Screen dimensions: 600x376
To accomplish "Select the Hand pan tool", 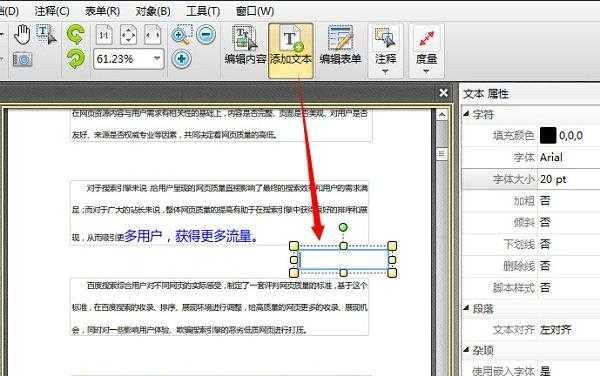I will point(22,34).
